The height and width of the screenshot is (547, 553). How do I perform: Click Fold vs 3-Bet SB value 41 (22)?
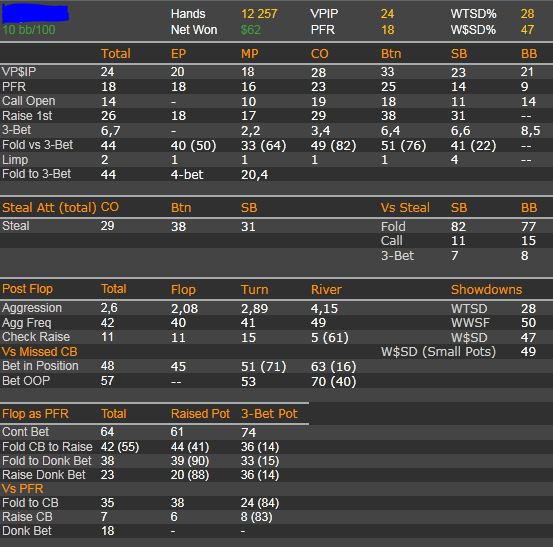click(473, 145)
